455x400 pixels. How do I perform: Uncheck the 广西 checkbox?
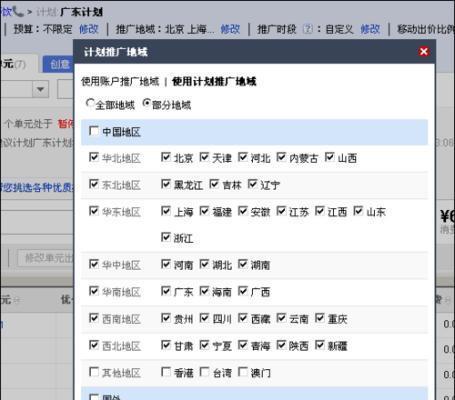point(243,291)
